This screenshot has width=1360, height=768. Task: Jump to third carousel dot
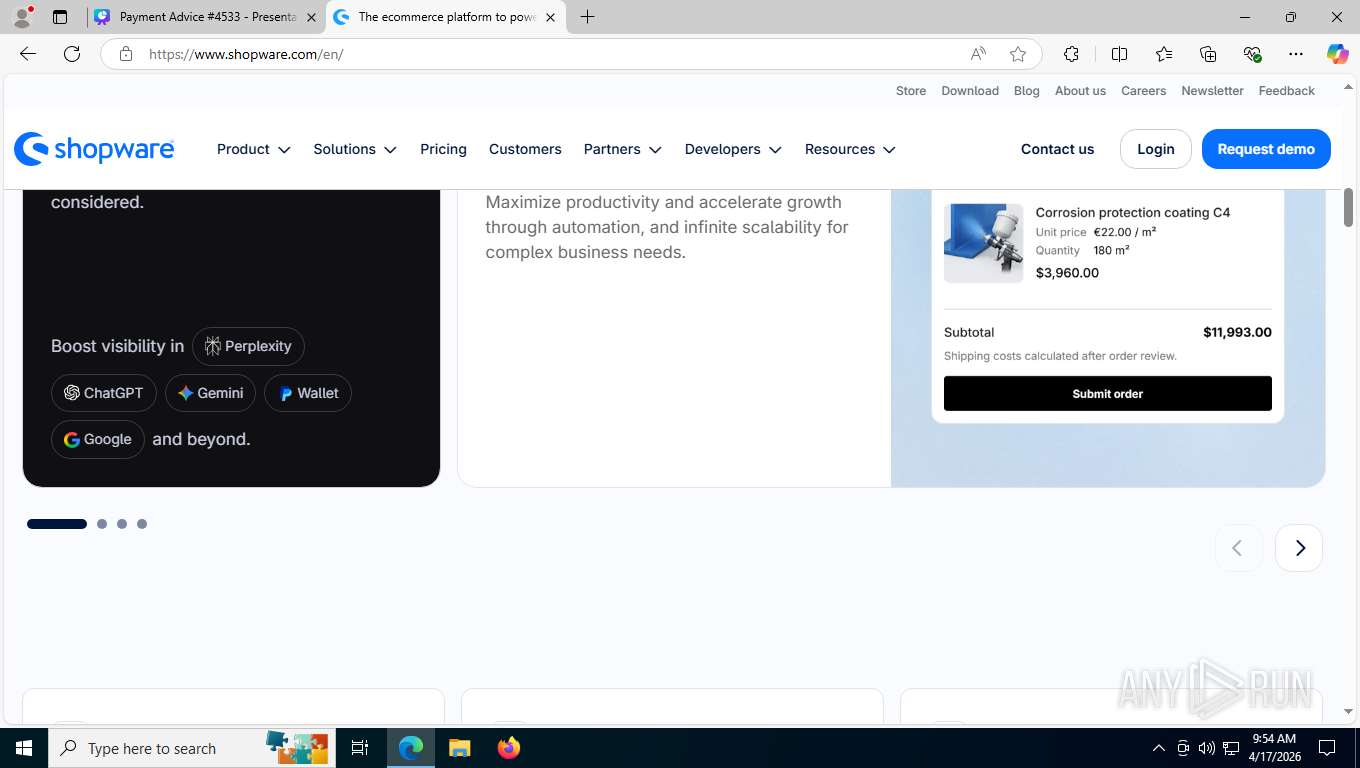tap(122, 524)
